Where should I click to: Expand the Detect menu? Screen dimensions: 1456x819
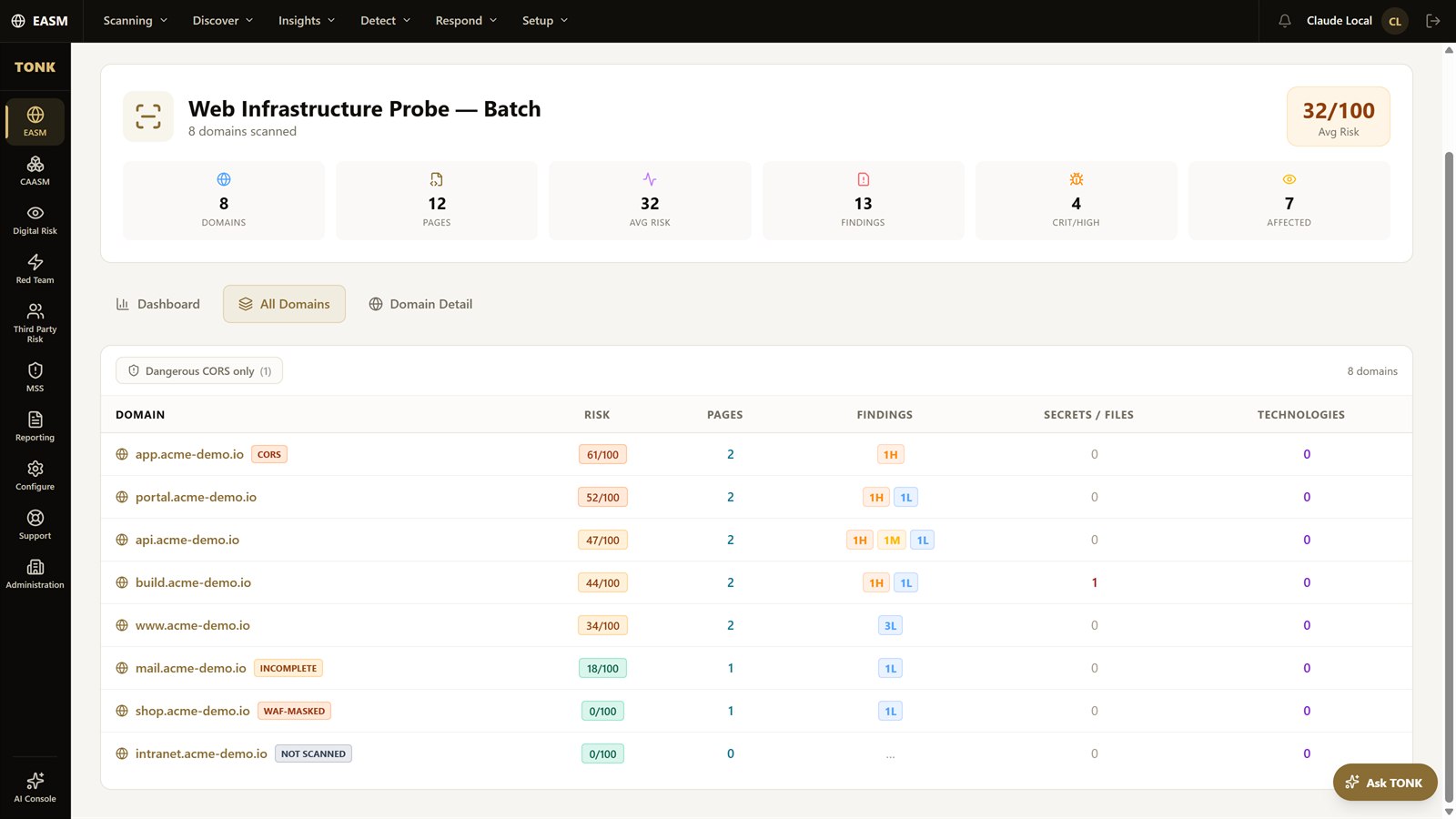pos(385,21)
